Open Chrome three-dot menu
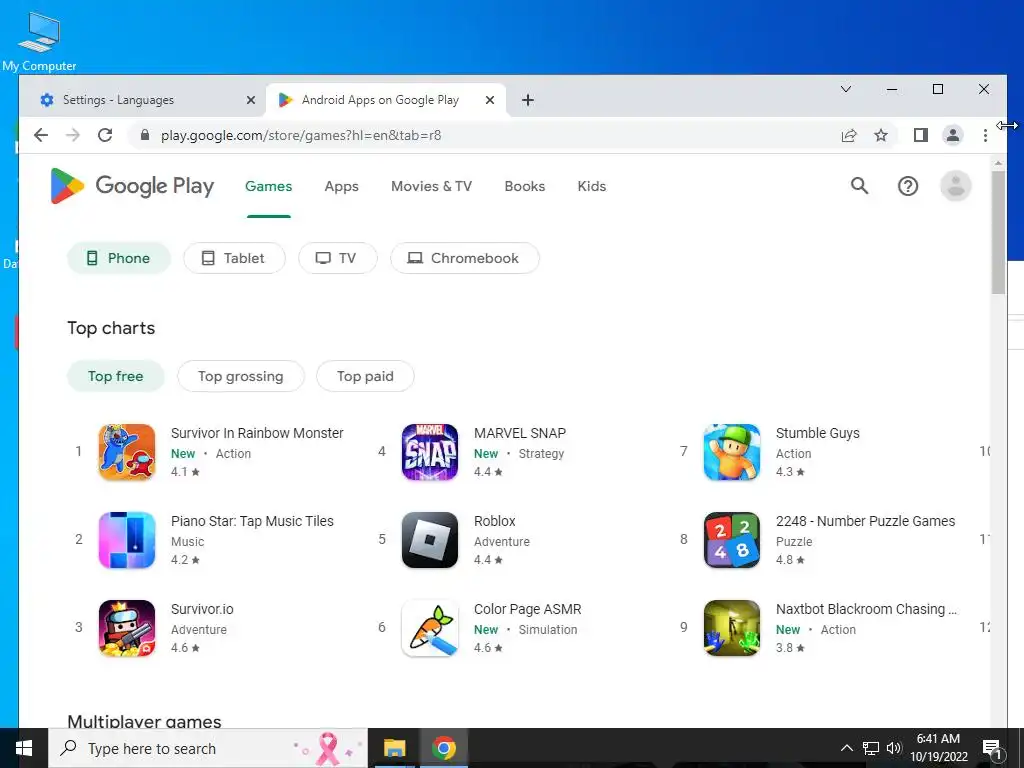 [985, 135]
